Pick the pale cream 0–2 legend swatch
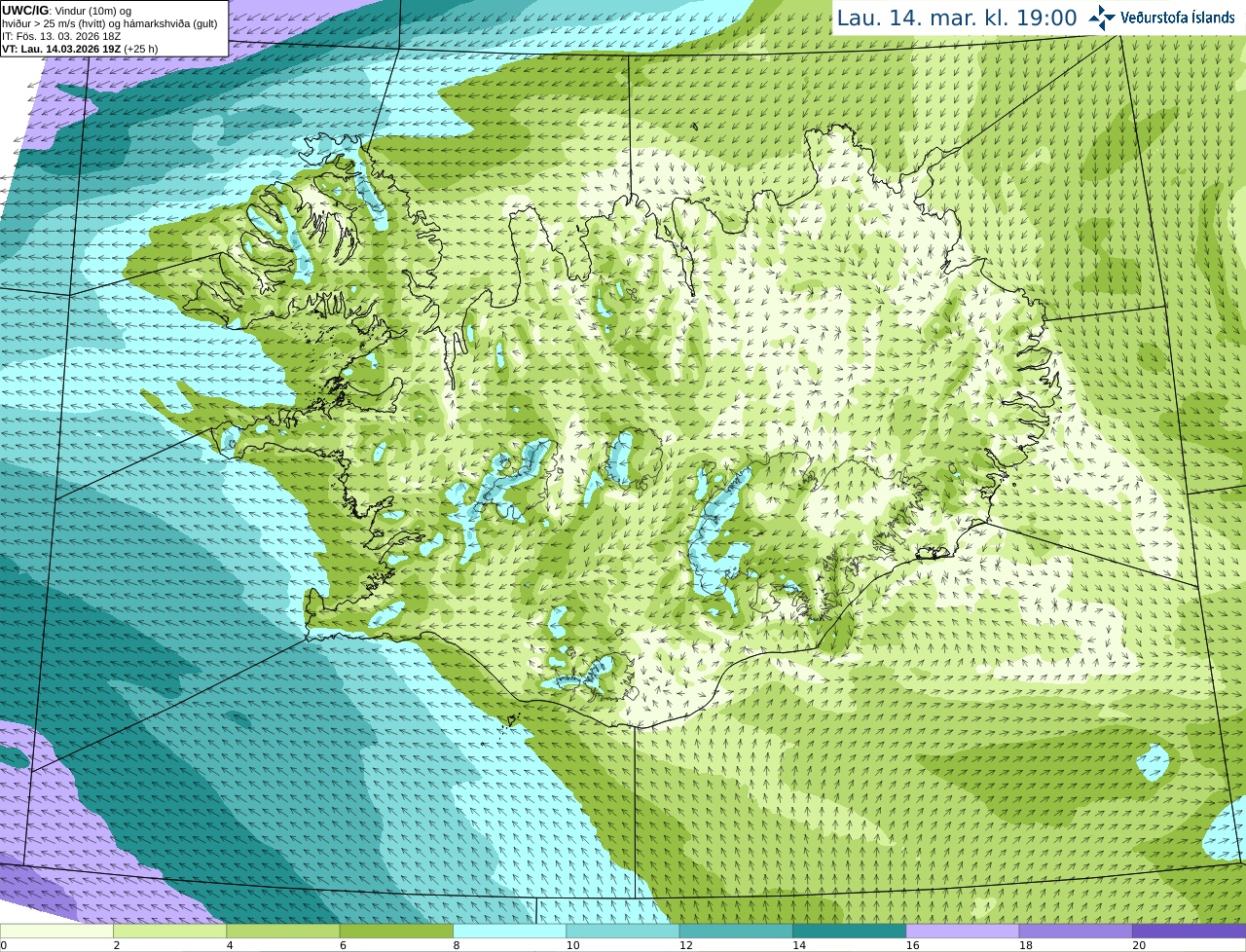This screenshot has width=1246, height=952. click(56, 931)
